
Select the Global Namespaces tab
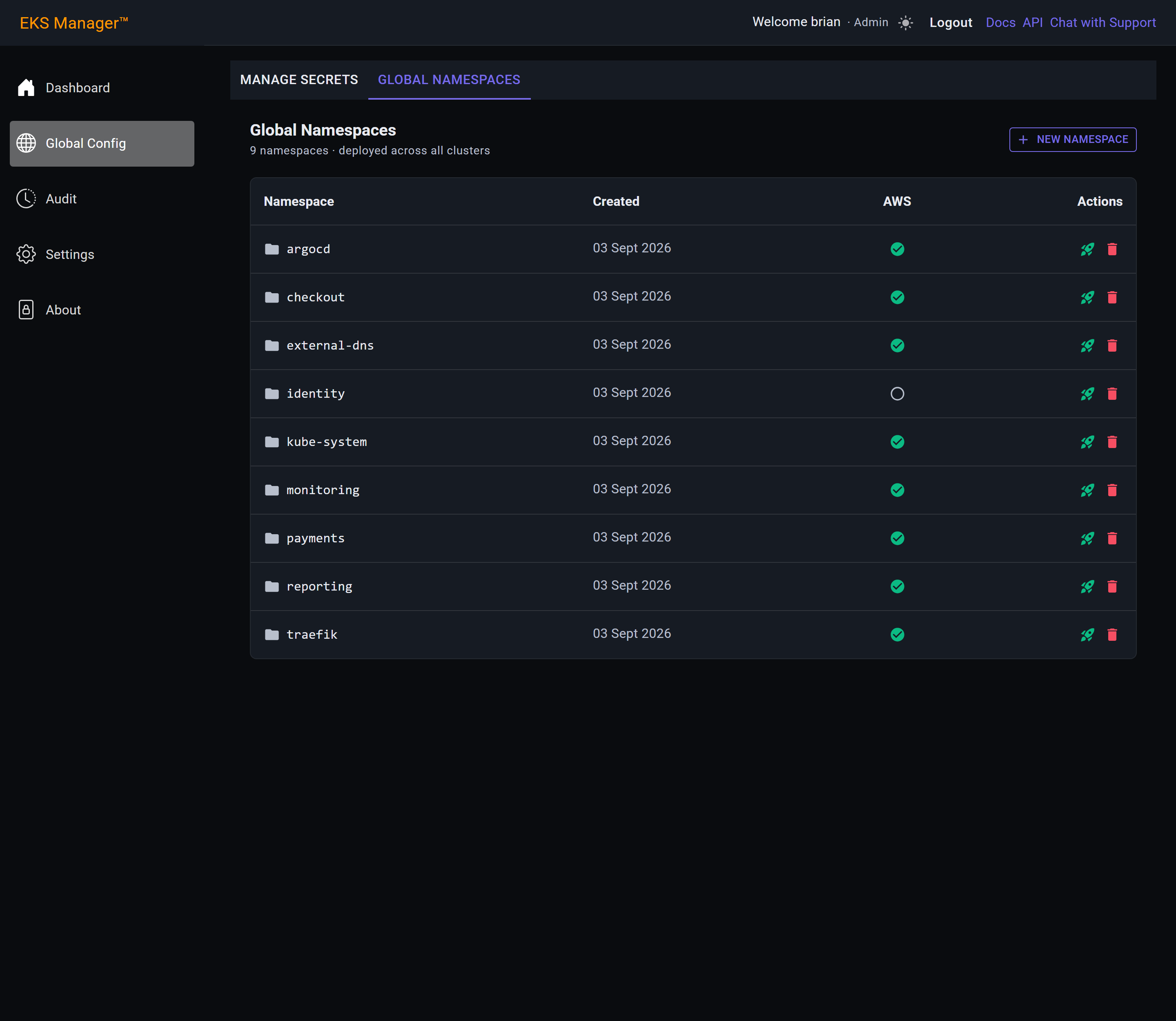[449, 80]
